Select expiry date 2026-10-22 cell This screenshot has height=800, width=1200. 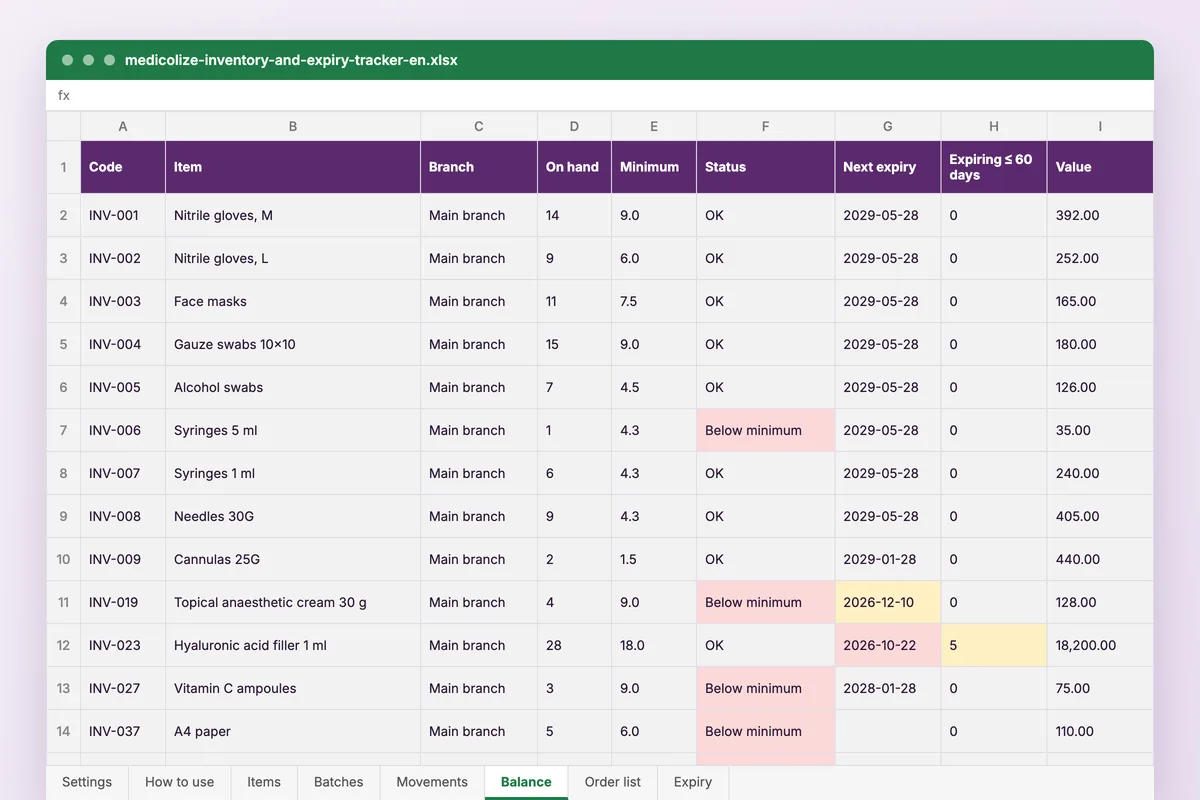click(x=888, y=645)
